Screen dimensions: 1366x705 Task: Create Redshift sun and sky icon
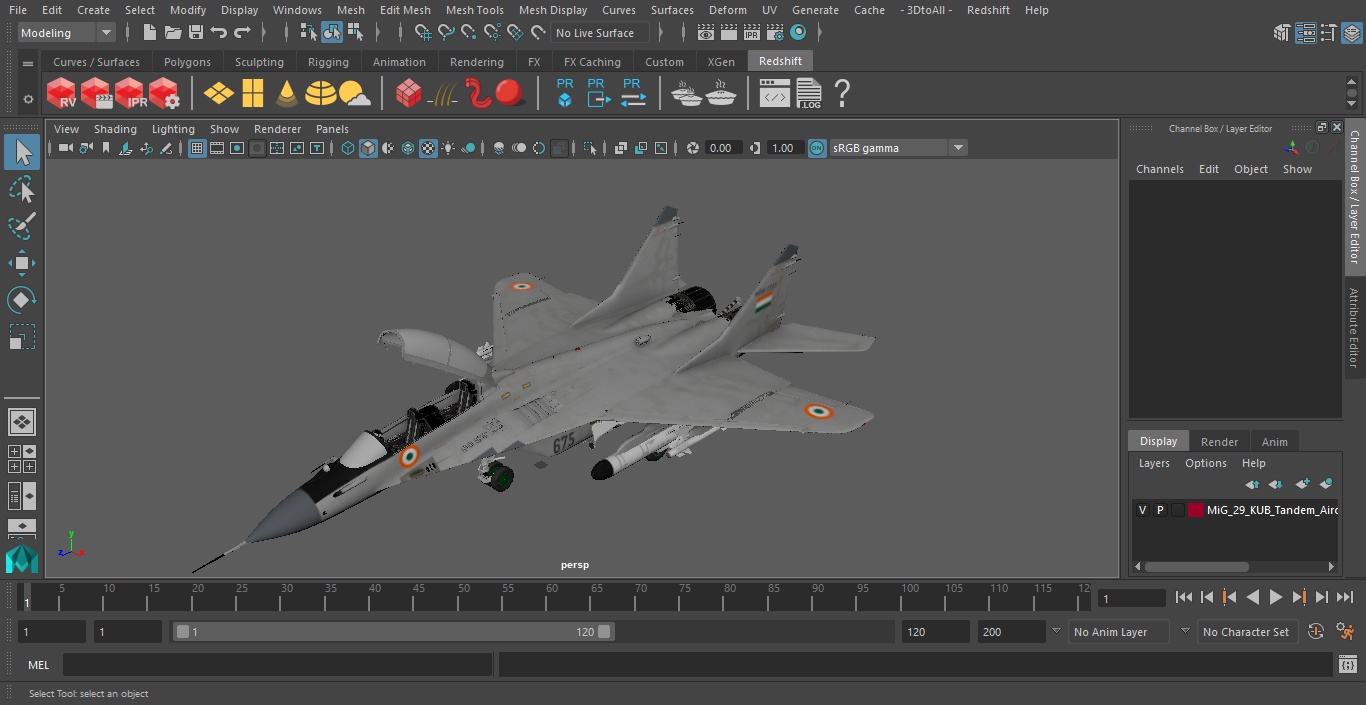pos(355,93)
